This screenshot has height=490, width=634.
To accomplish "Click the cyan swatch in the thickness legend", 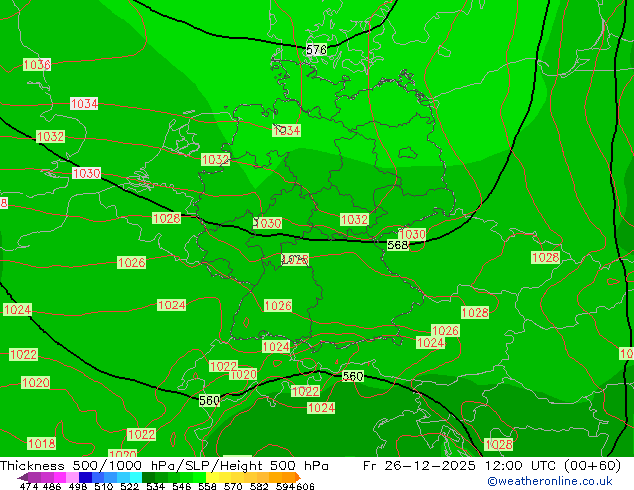I will [x=136, y=477].
